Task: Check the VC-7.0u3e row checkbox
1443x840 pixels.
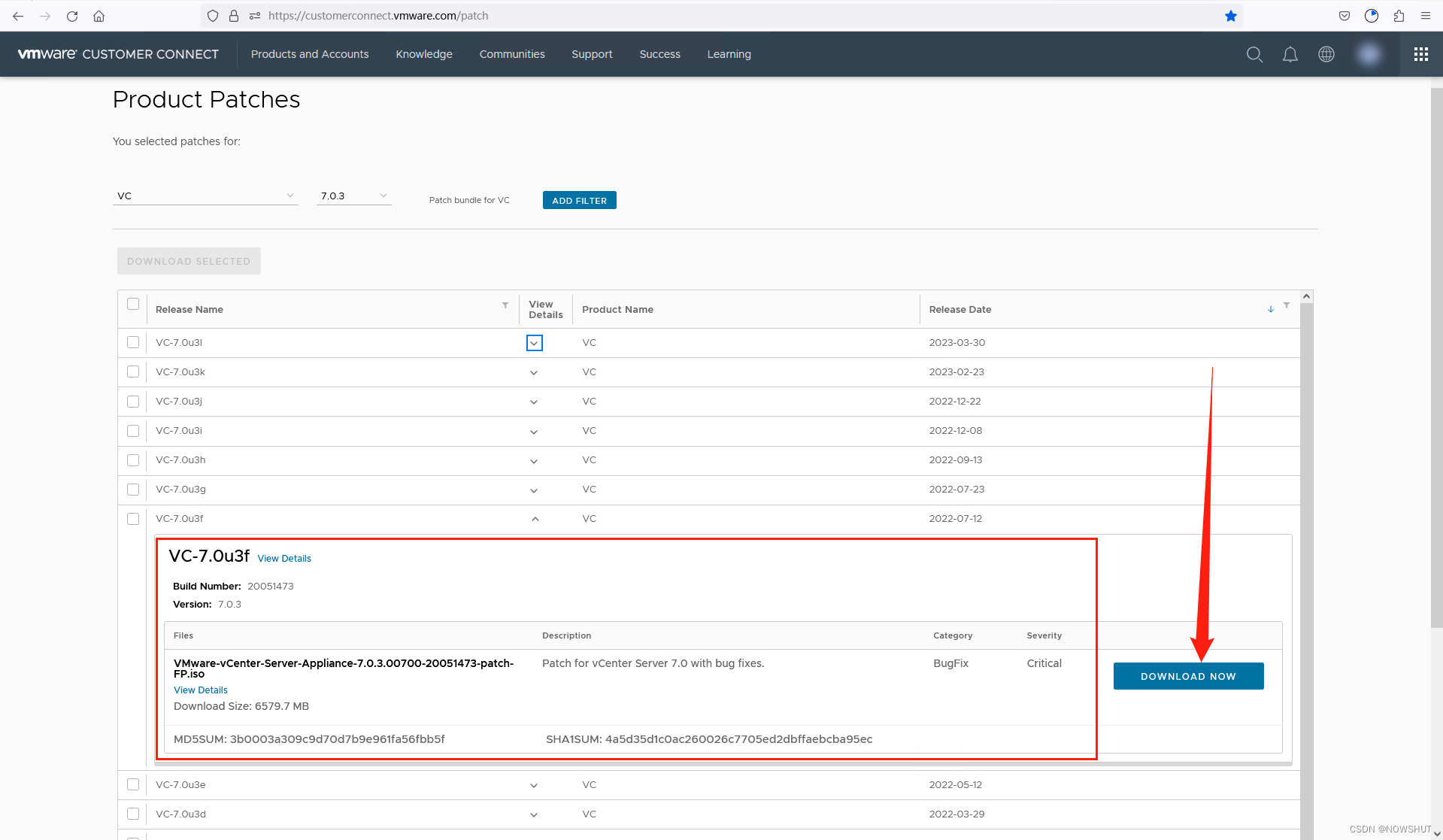Action: 133,784
